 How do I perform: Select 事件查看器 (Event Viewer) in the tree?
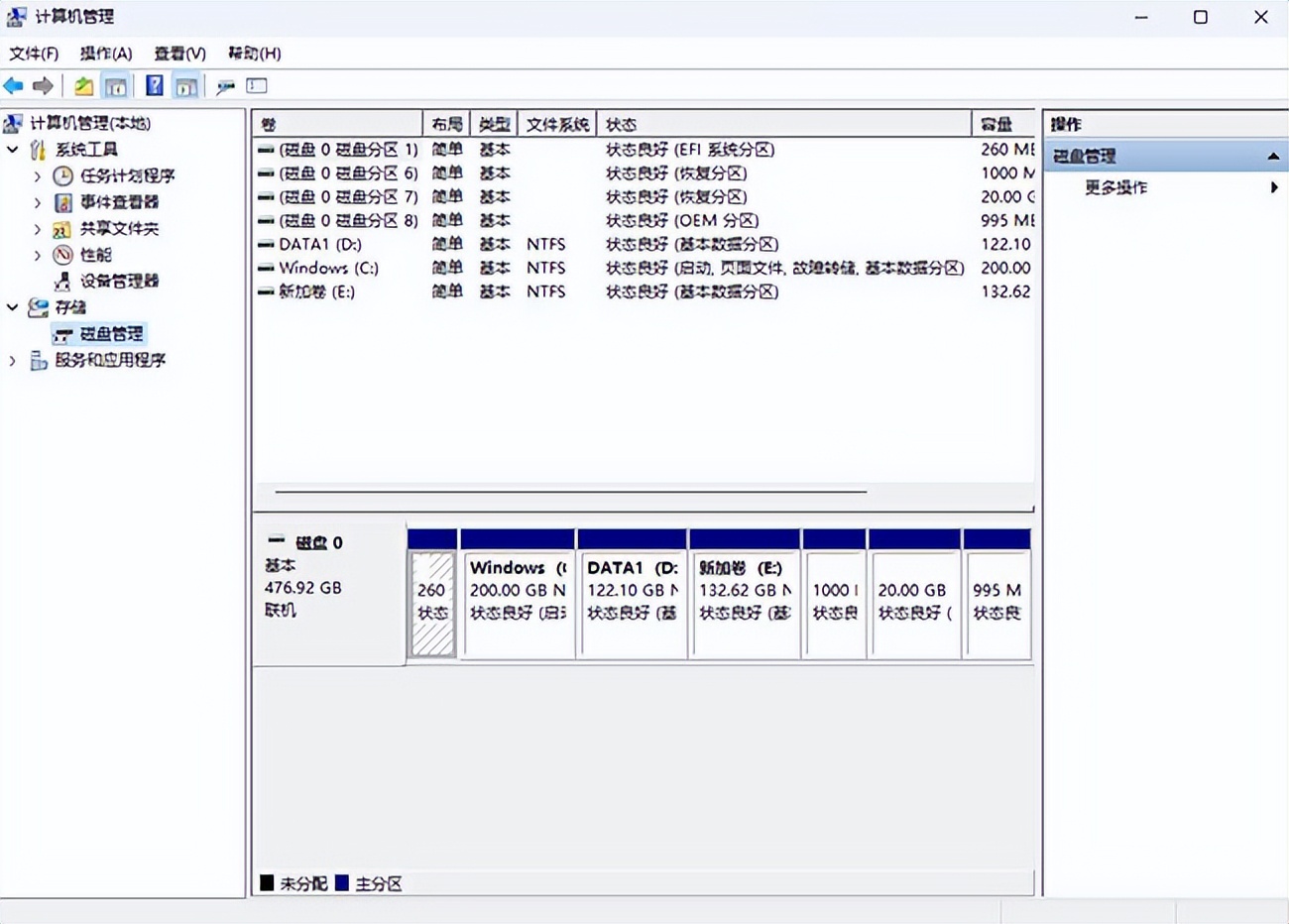(x=118, y=202)
